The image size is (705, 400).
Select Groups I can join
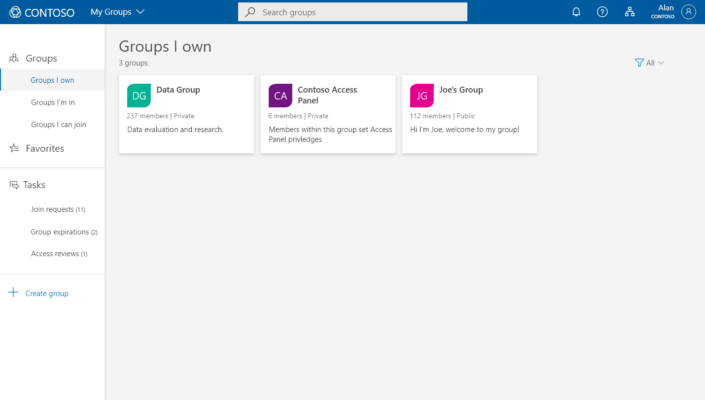pyautogui.click(x=58, y=124)
